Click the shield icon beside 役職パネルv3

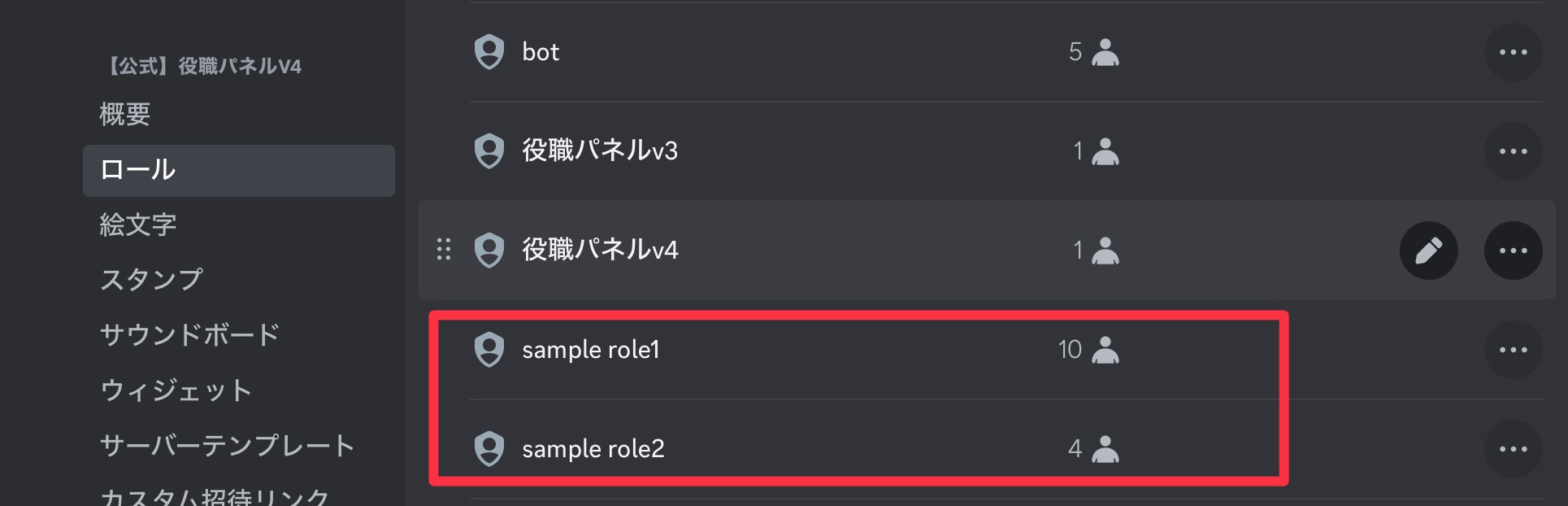489,150
